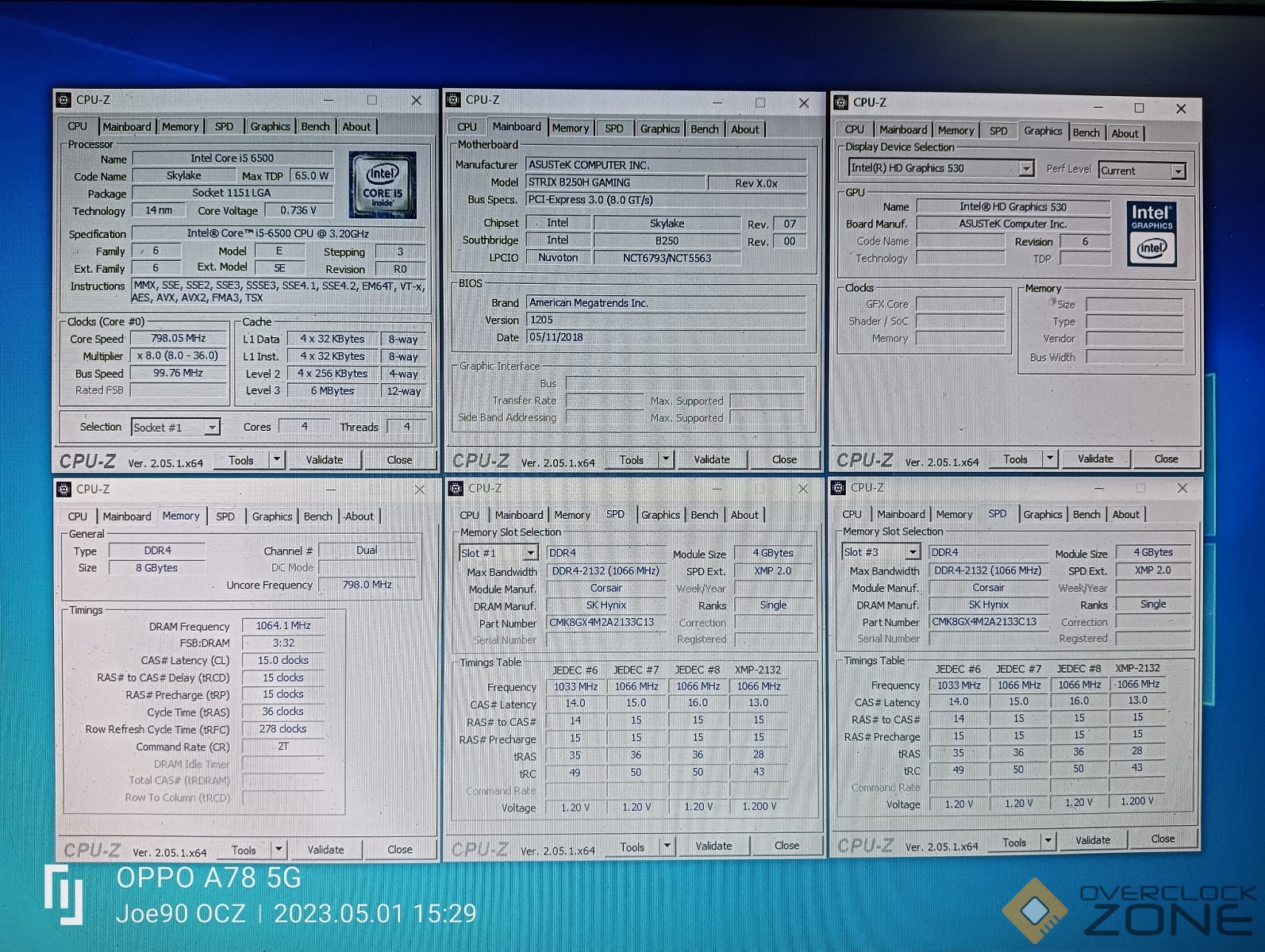Image resolution: width=1265 pixels, height=952 pixels.
Task: Click the memory Size value '8 GBytes'
Action: click(x=156, y=568)
